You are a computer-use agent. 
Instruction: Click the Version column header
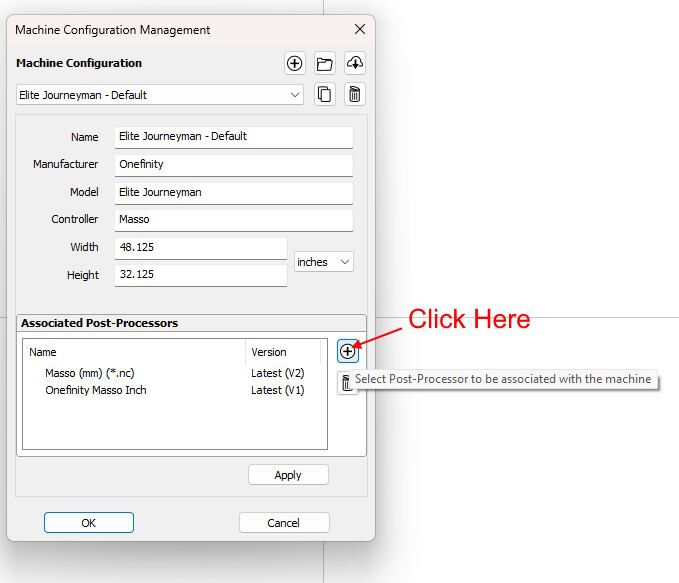coord(282,352)
